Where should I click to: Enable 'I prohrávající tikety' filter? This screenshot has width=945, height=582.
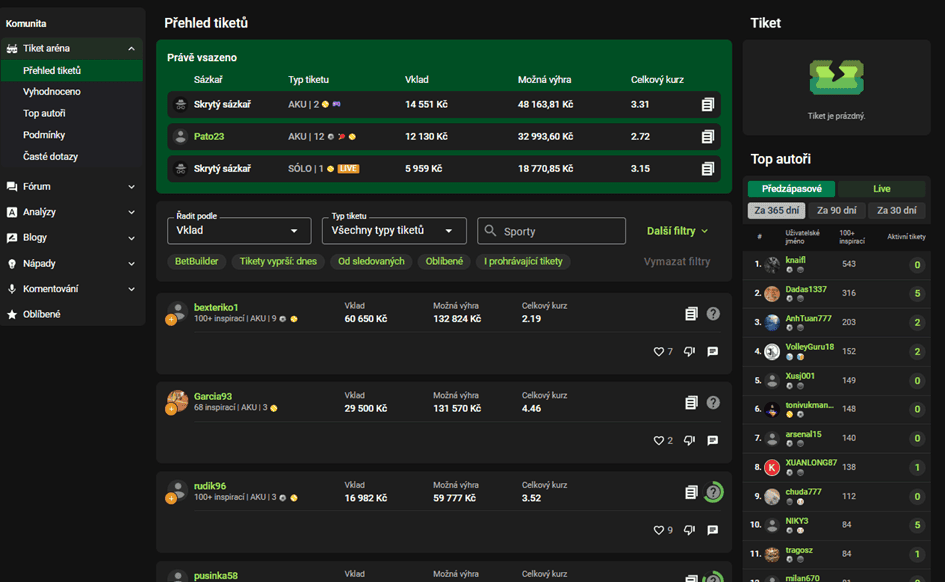(x=523, y=261)
